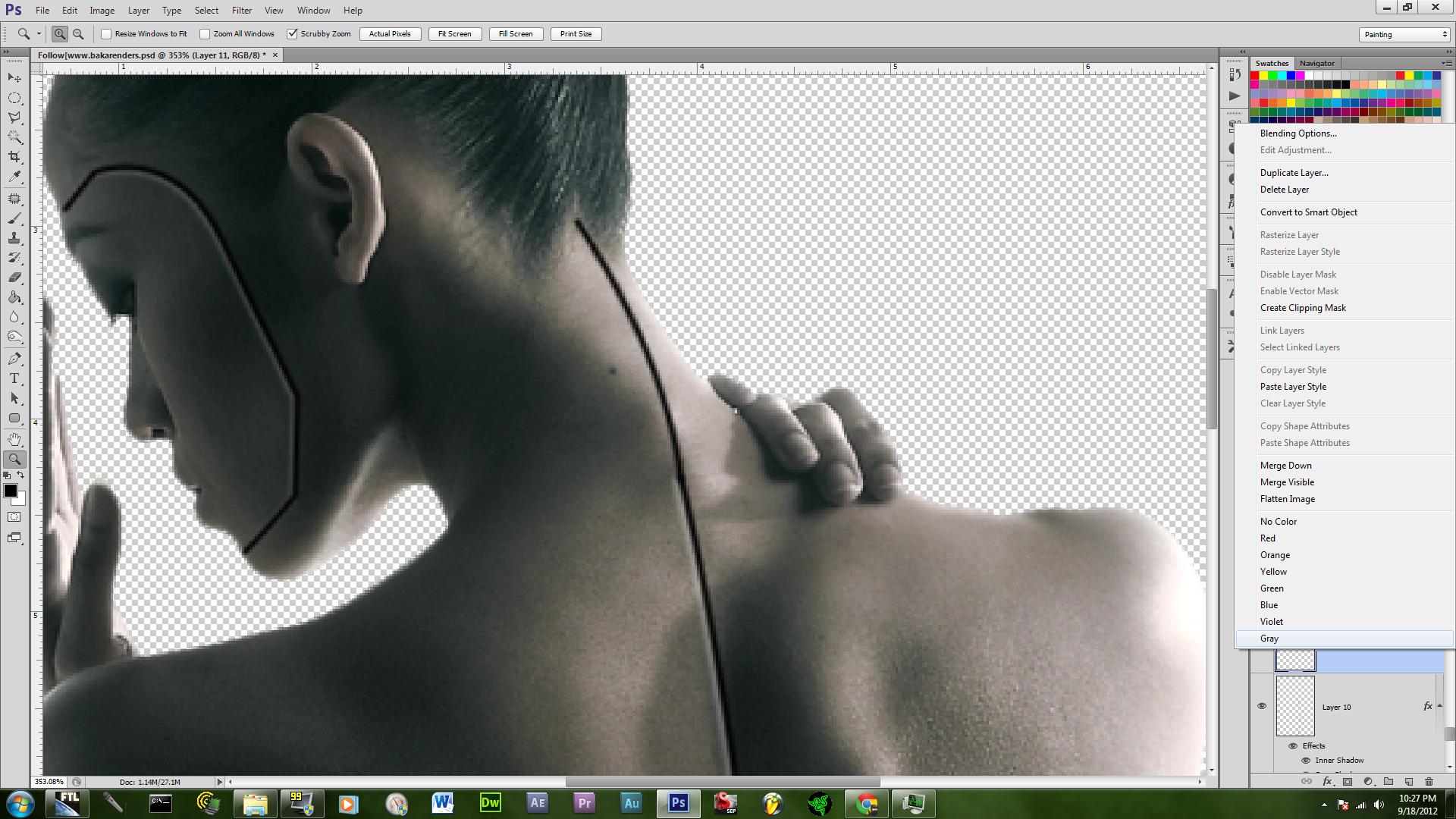Select the History Brush tool

(14, 258)
